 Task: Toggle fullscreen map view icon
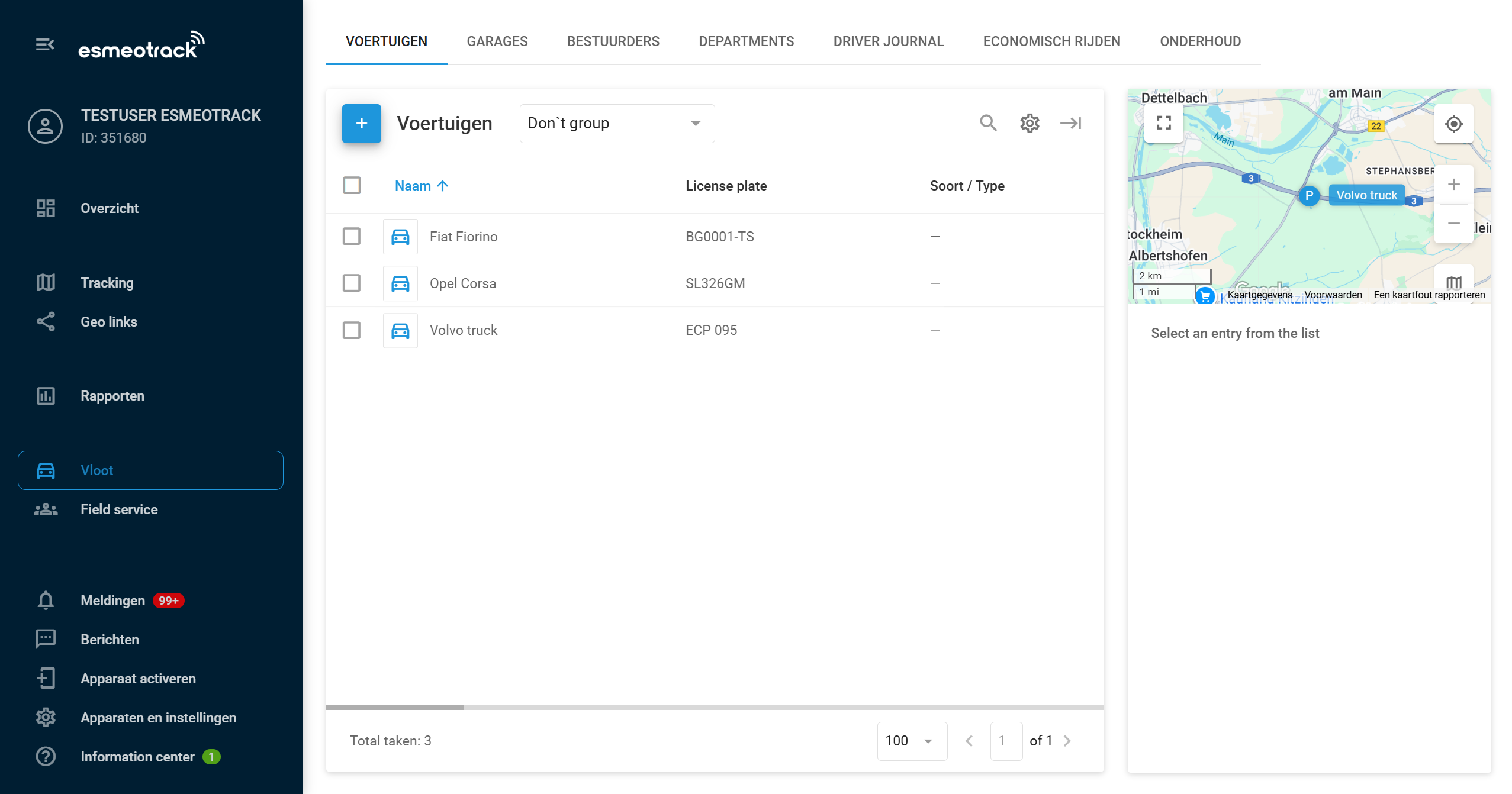(x=1164, y=122)
